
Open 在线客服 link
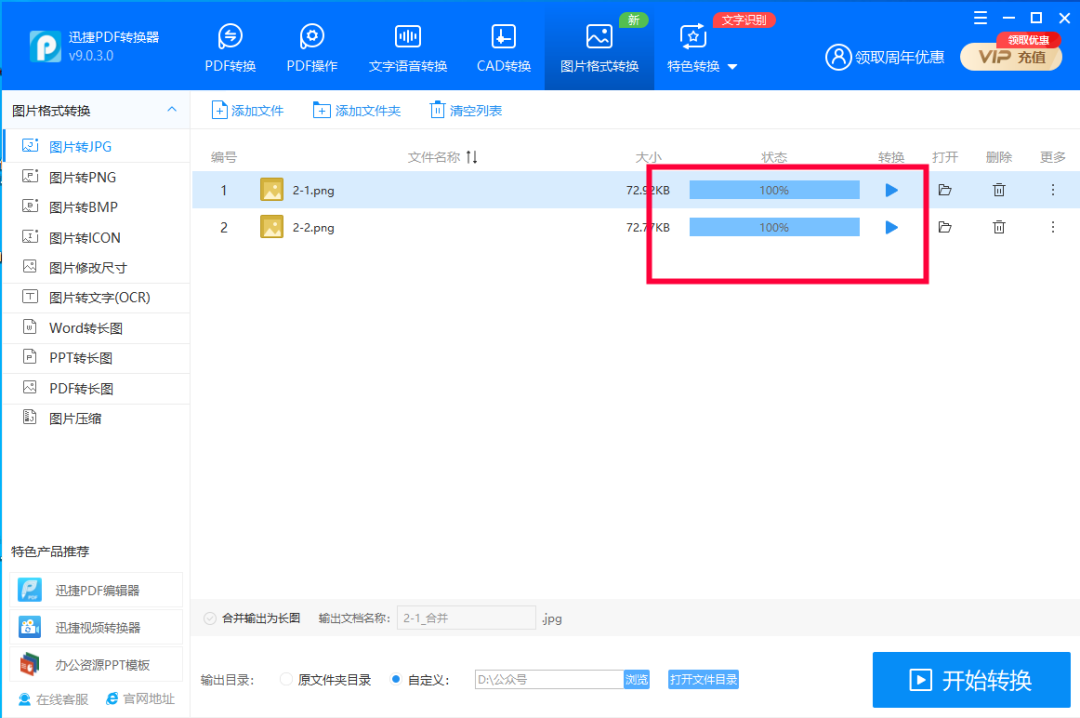tap(54, 699)
